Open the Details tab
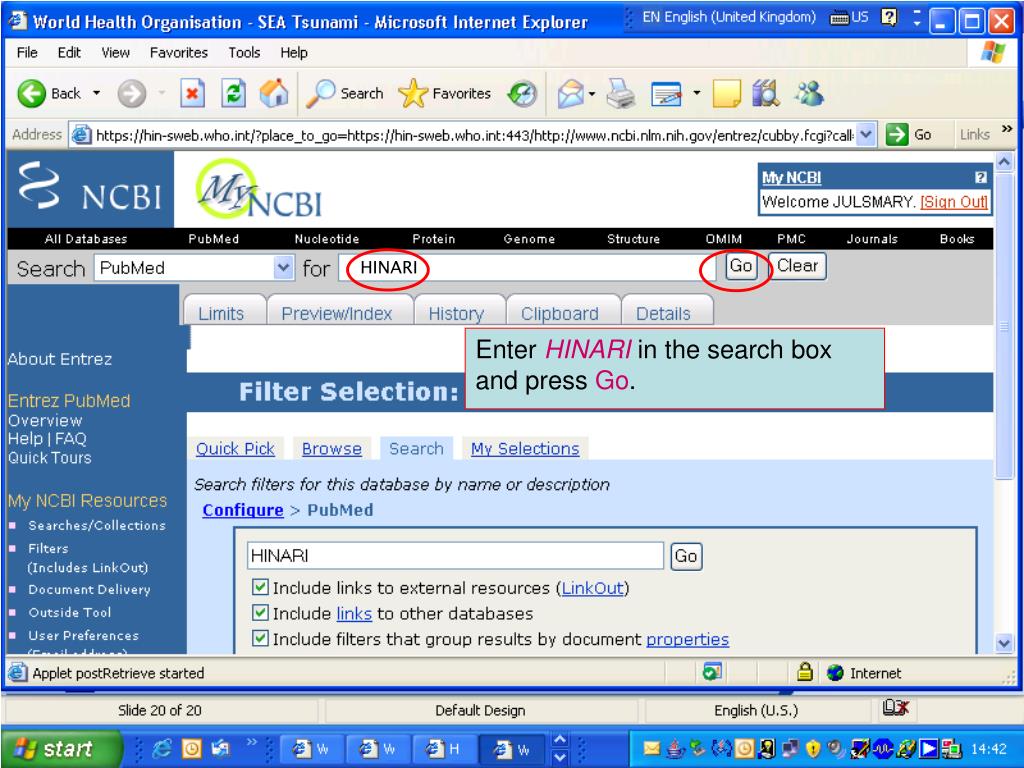This screenshot has height=768, width=1024. pyautogui.click(x=664, y=312)
